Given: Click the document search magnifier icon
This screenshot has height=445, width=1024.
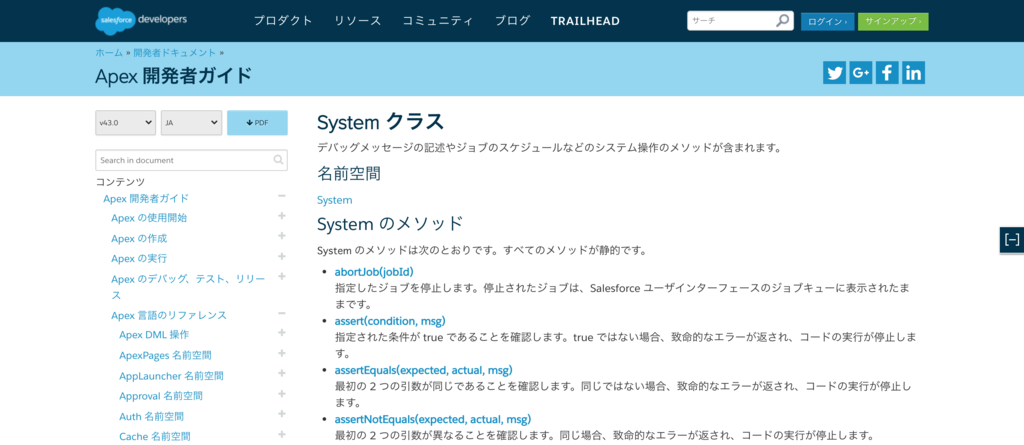Looking at the screenshot, I should (278, 160).
